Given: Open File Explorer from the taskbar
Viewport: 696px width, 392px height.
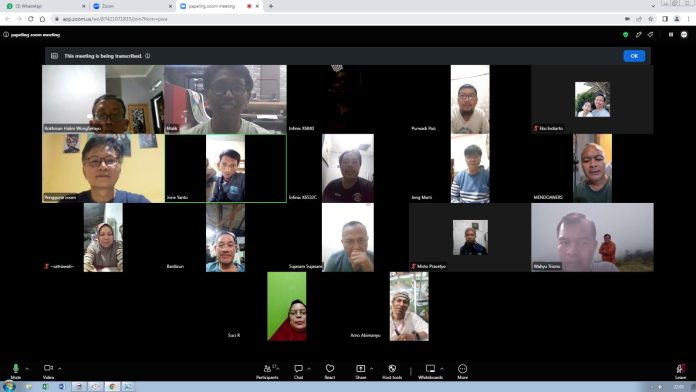Looking at the screenshot, I should click(x=29, y=387).
